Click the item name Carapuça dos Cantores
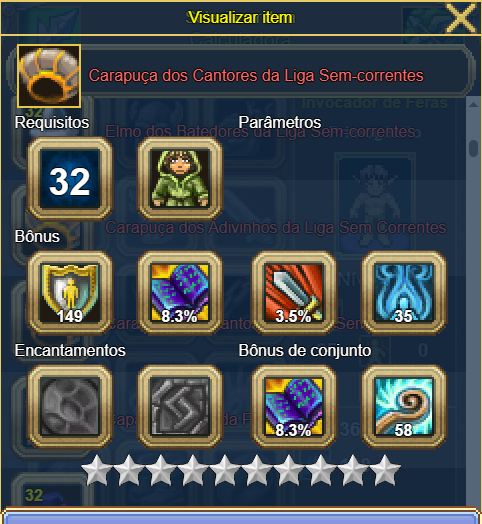The height and width of the screenshot is (524, 482). coord(256,76)
